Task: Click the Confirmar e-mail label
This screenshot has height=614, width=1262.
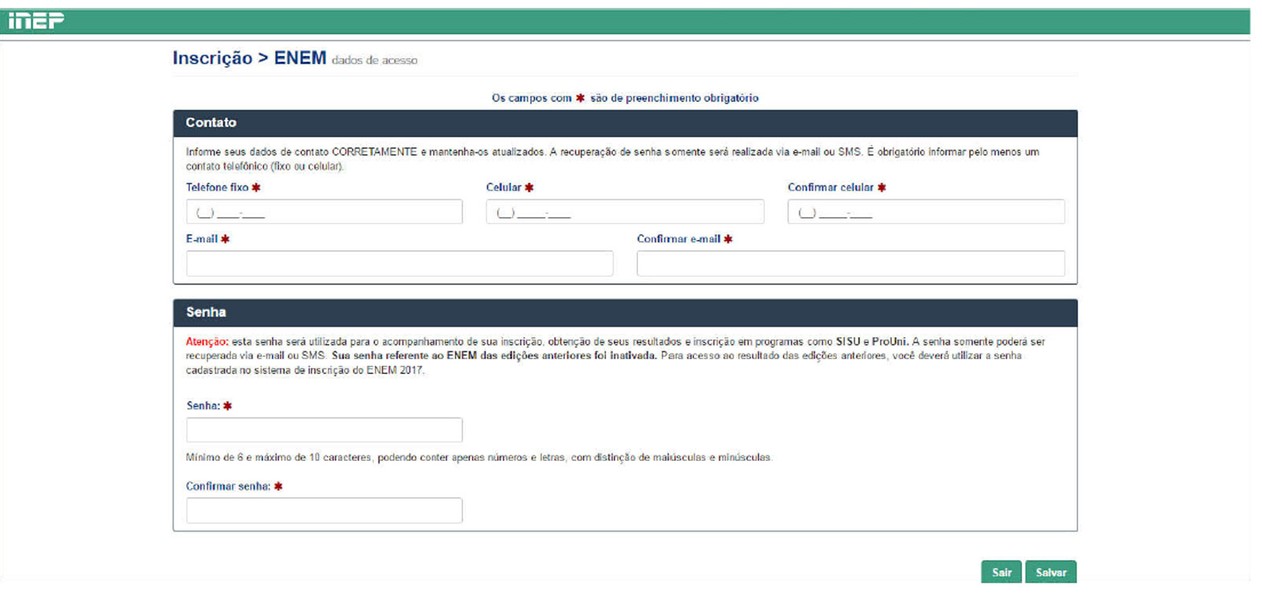Action: coord(678,239)
